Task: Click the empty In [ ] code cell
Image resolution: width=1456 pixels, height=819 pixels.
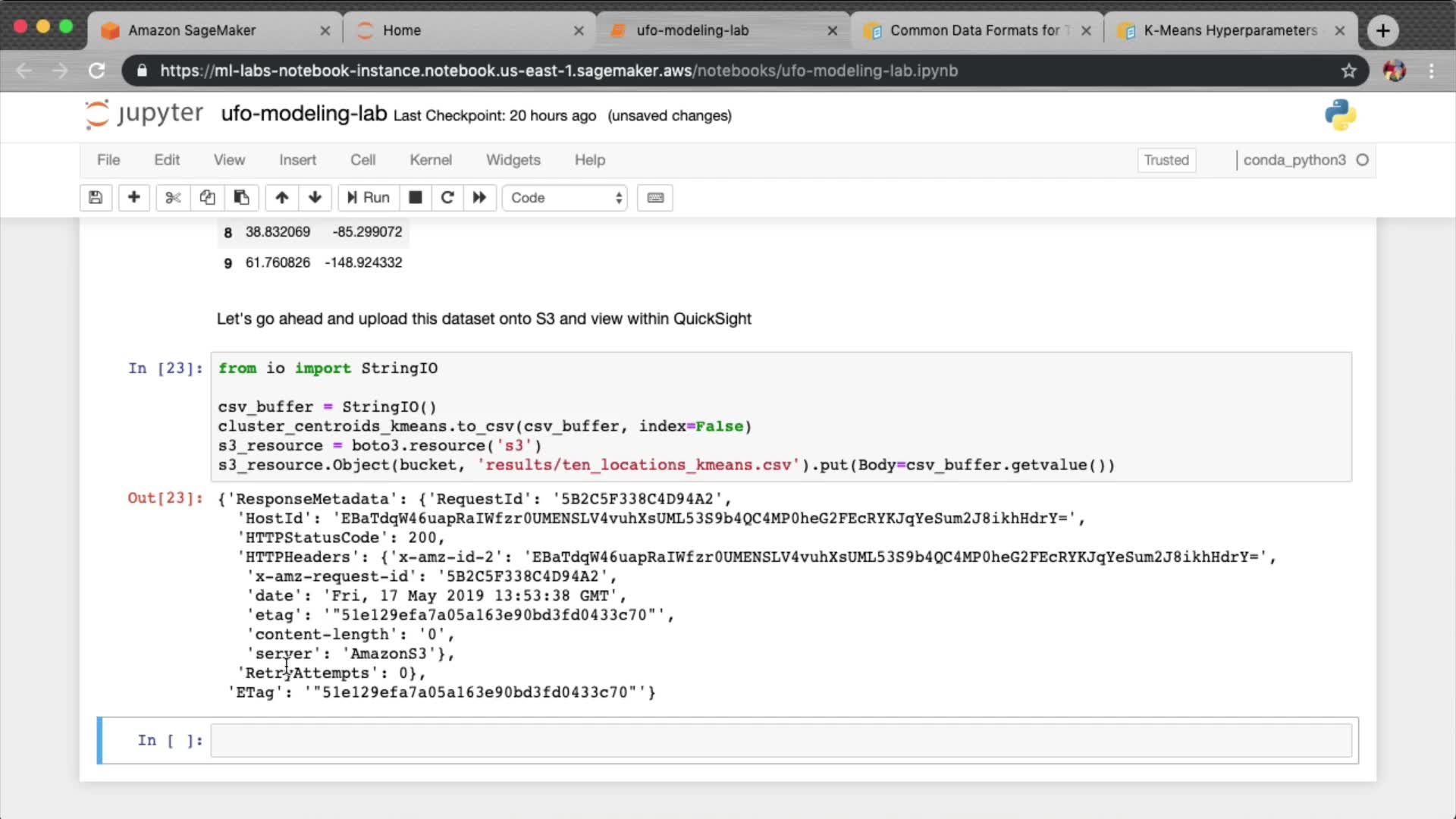Action: coord(781,740)
